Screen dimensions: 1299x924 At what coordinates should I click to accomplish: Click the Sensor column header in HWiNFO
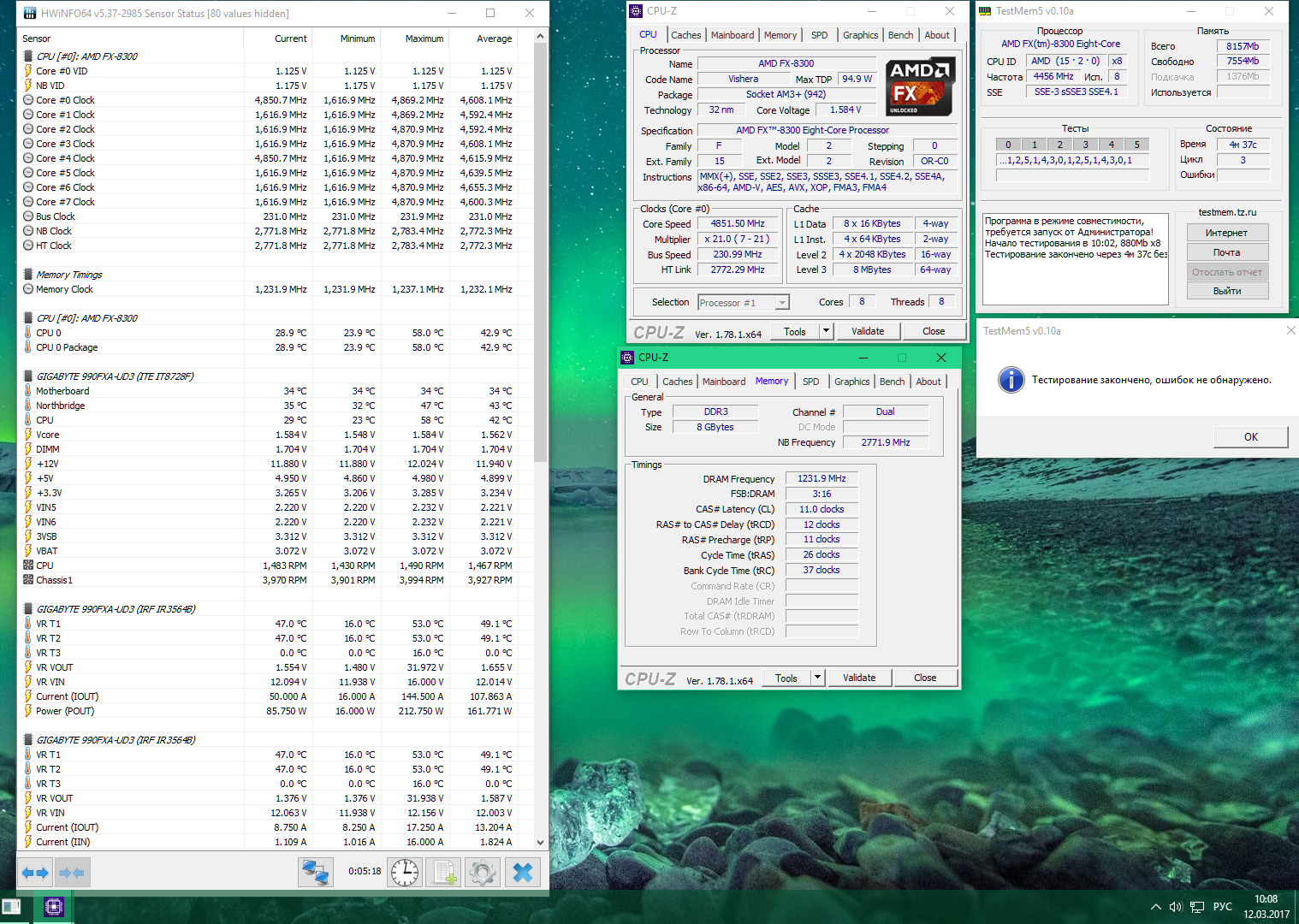131,38
